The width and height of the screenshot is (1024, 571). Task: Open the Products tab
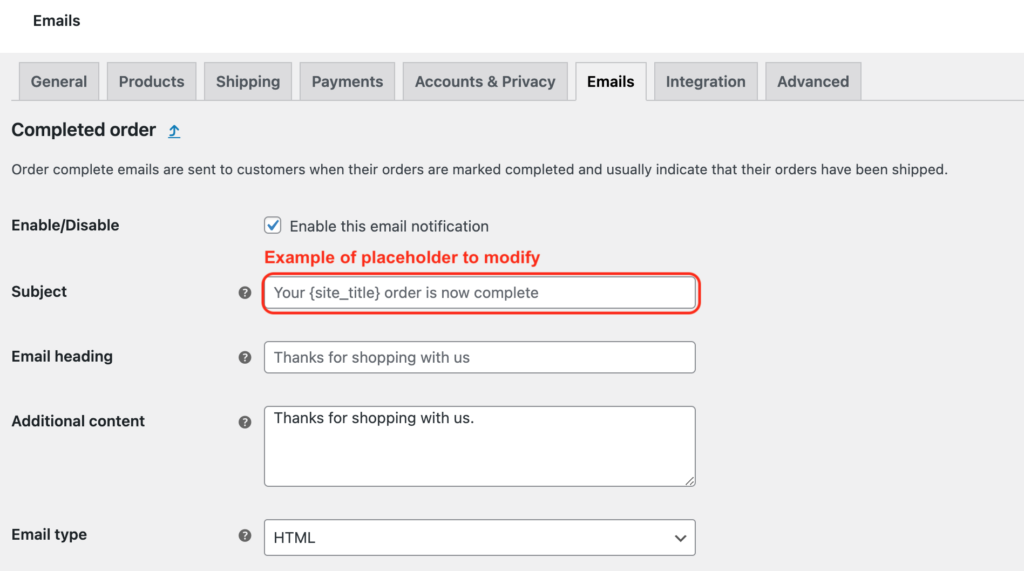(x=152, y=82)
